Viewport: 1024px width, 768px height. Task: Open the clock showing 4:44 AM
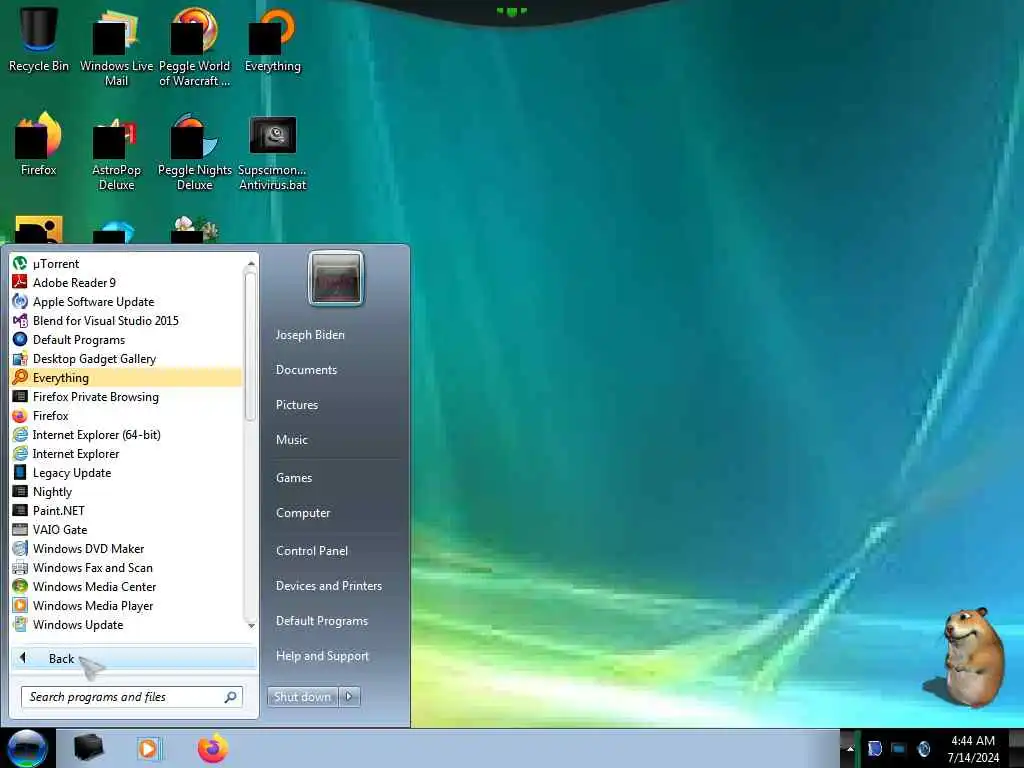tap(973, 748)
